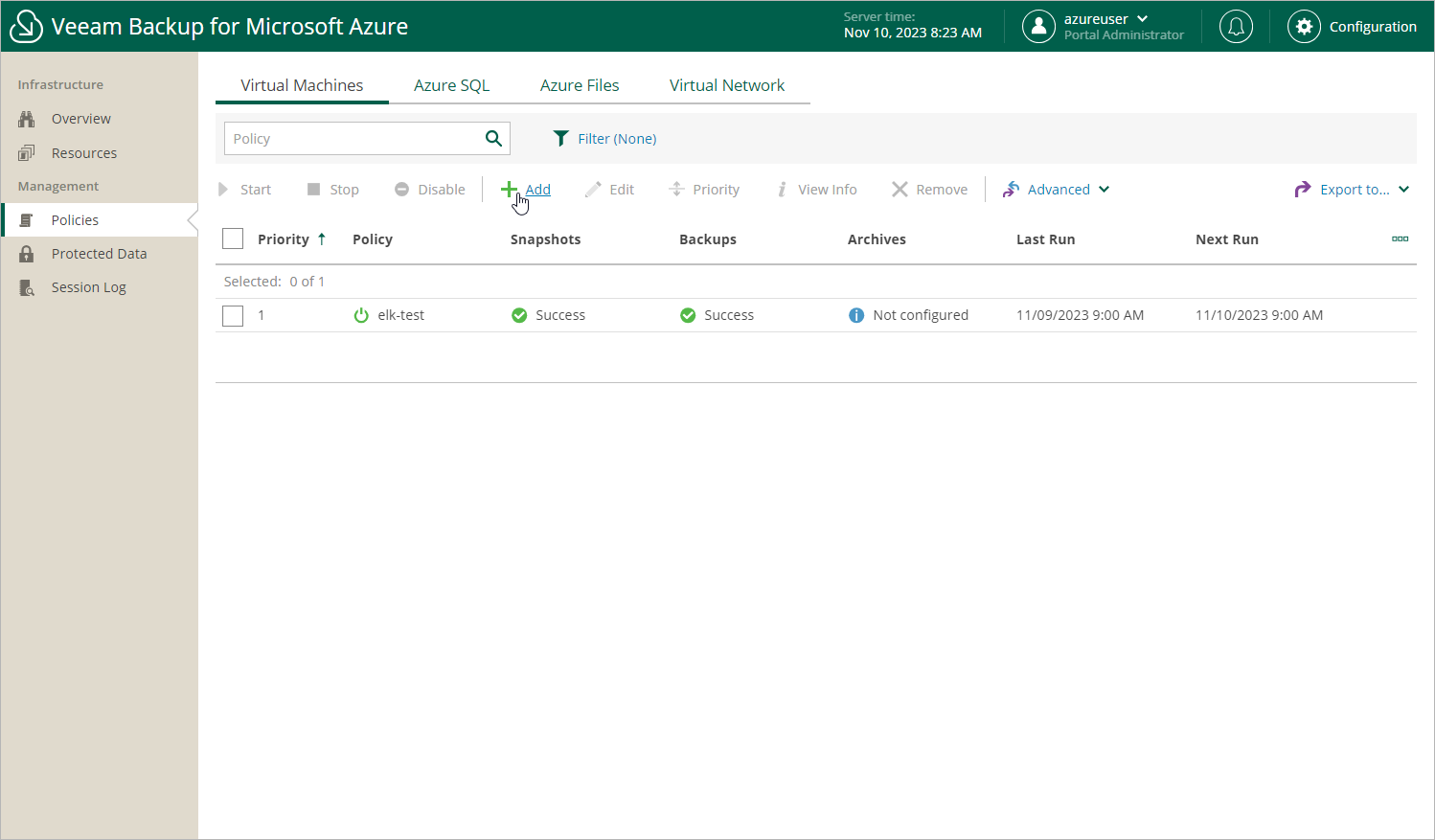Expand the azureuser account dropdown chevron
Viewport: 1435px width, 840px height.
(x=1142, y=19)
